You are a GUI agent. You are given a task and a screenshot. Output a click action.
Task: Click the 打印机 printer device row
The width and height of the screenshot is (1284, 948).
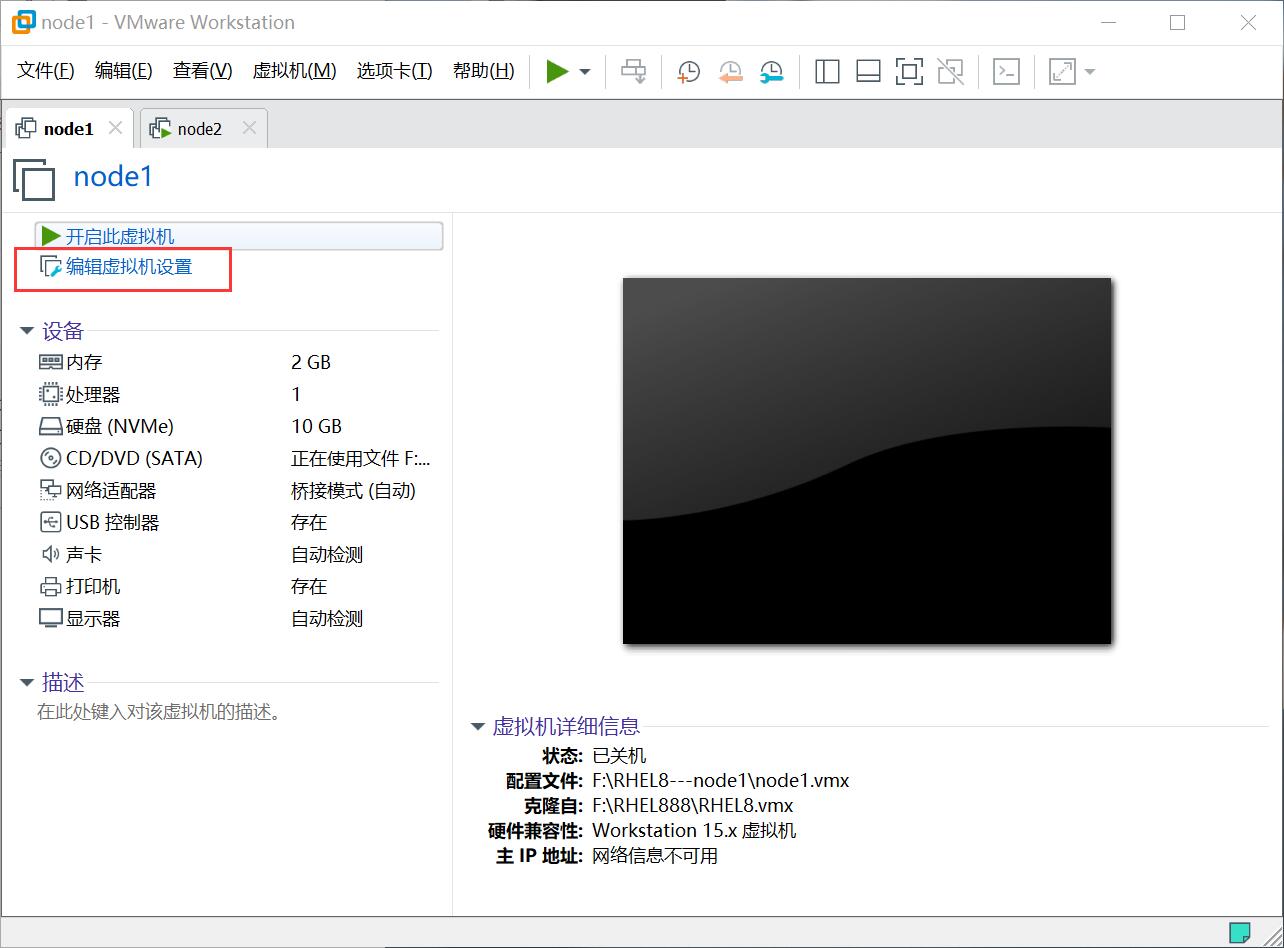(x=236, y=586)
